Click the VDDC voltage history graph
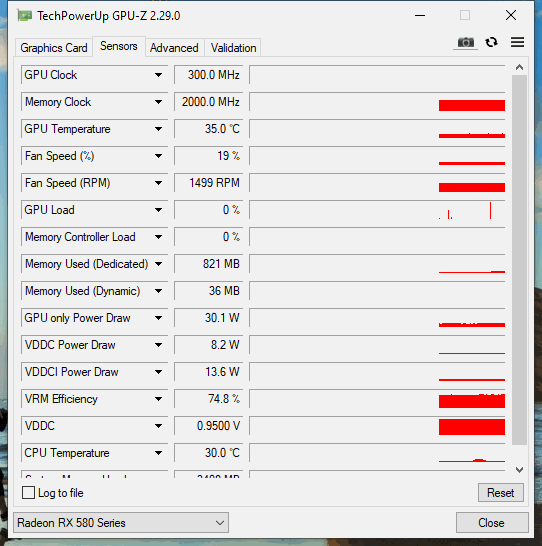Viewport: 542px width, 546px height. click(377, 426)
